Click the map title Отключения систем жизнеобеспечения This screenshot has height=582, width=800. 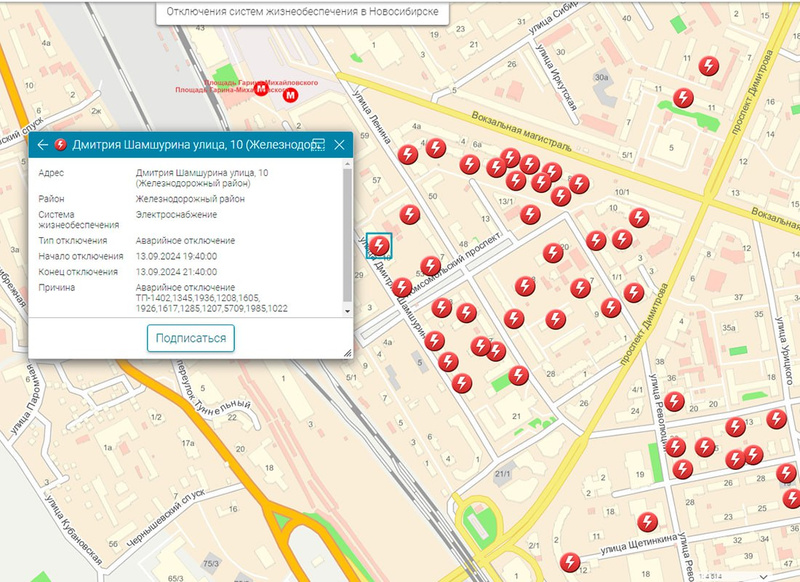pyautogui.click(x=301, y=14)
